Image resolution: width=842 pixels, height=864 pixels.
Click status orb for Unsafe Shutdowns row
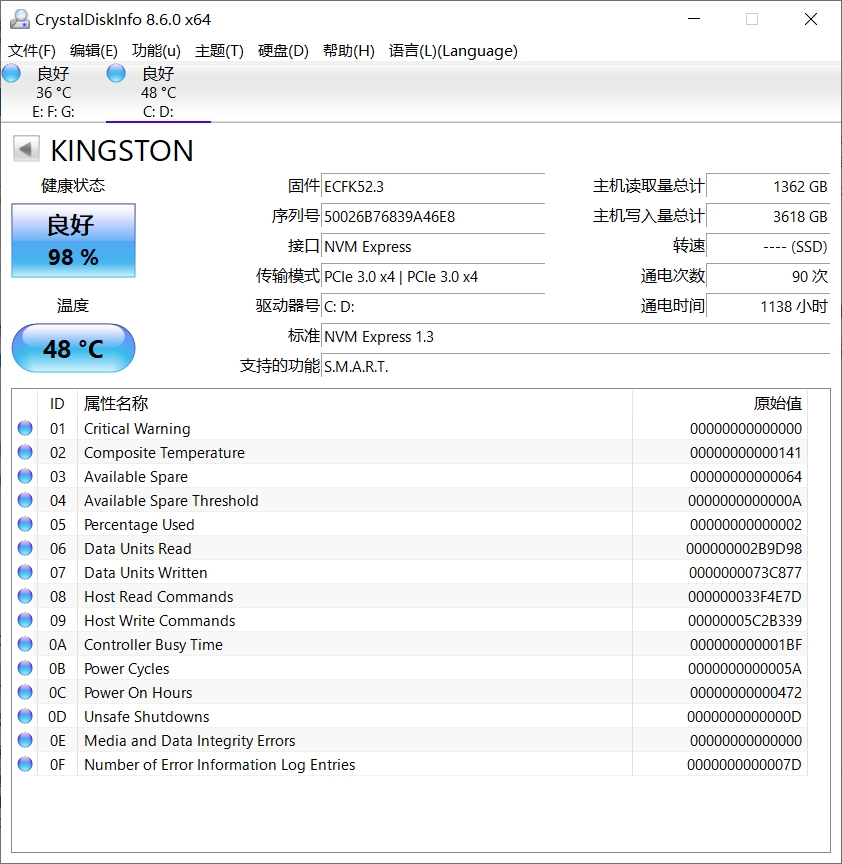[25, 717]
